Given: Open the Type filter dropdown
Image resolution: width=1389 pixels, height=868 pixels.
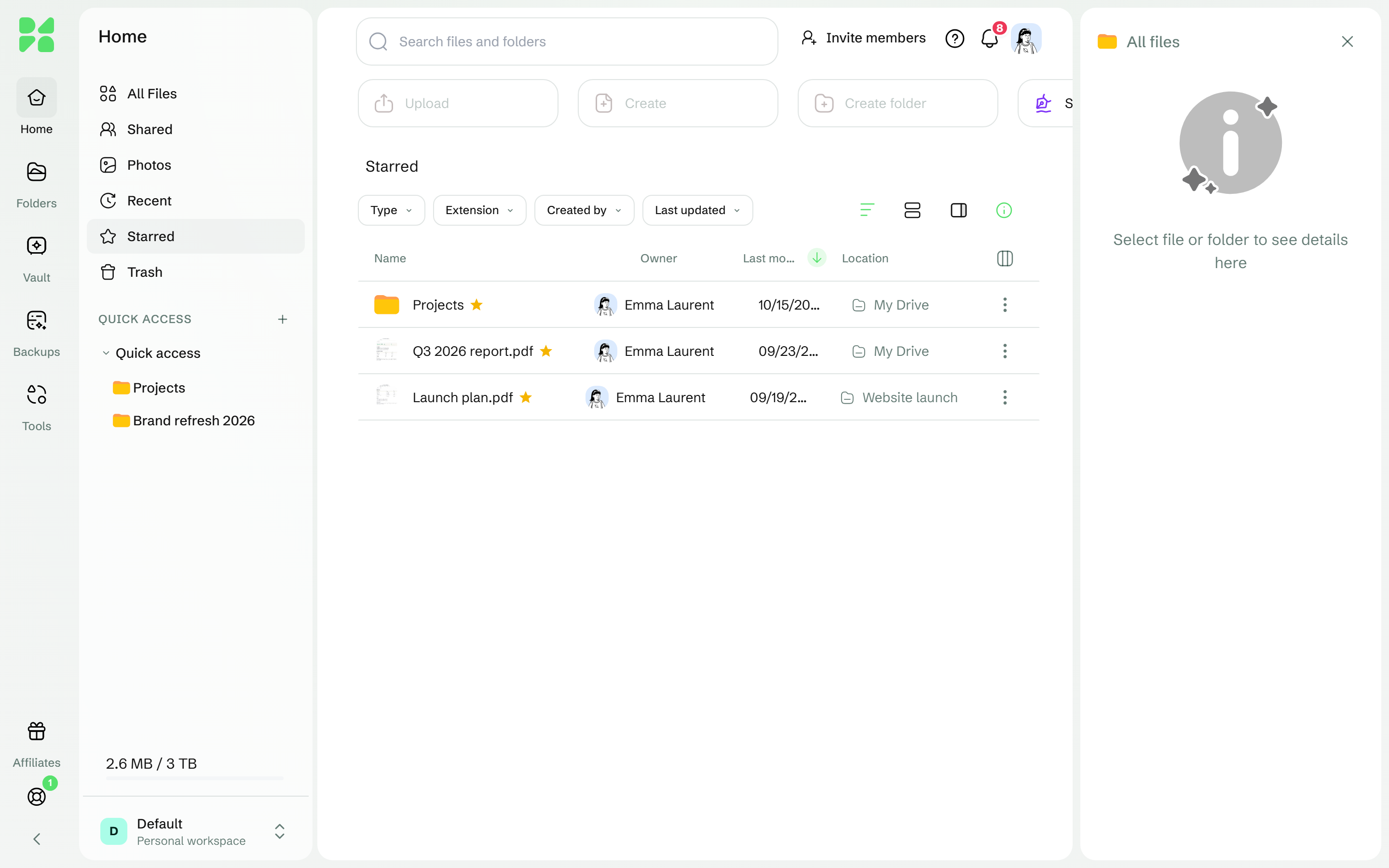Looking at the screenshot, I should point(392,210).
